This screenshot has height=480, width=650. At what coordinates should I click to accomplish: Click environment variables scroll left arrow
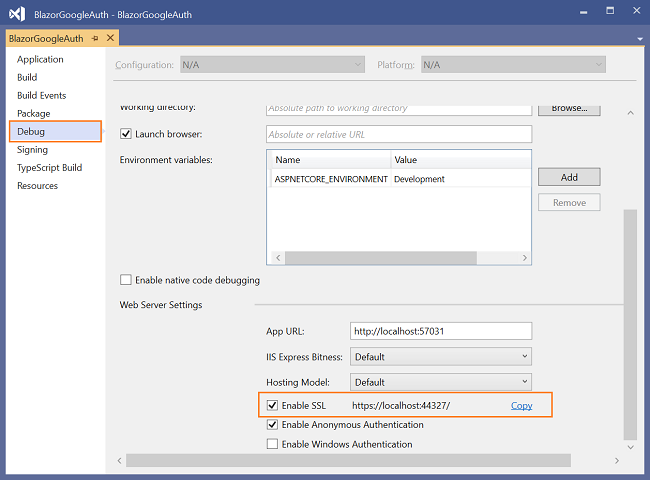pos(278,257)
